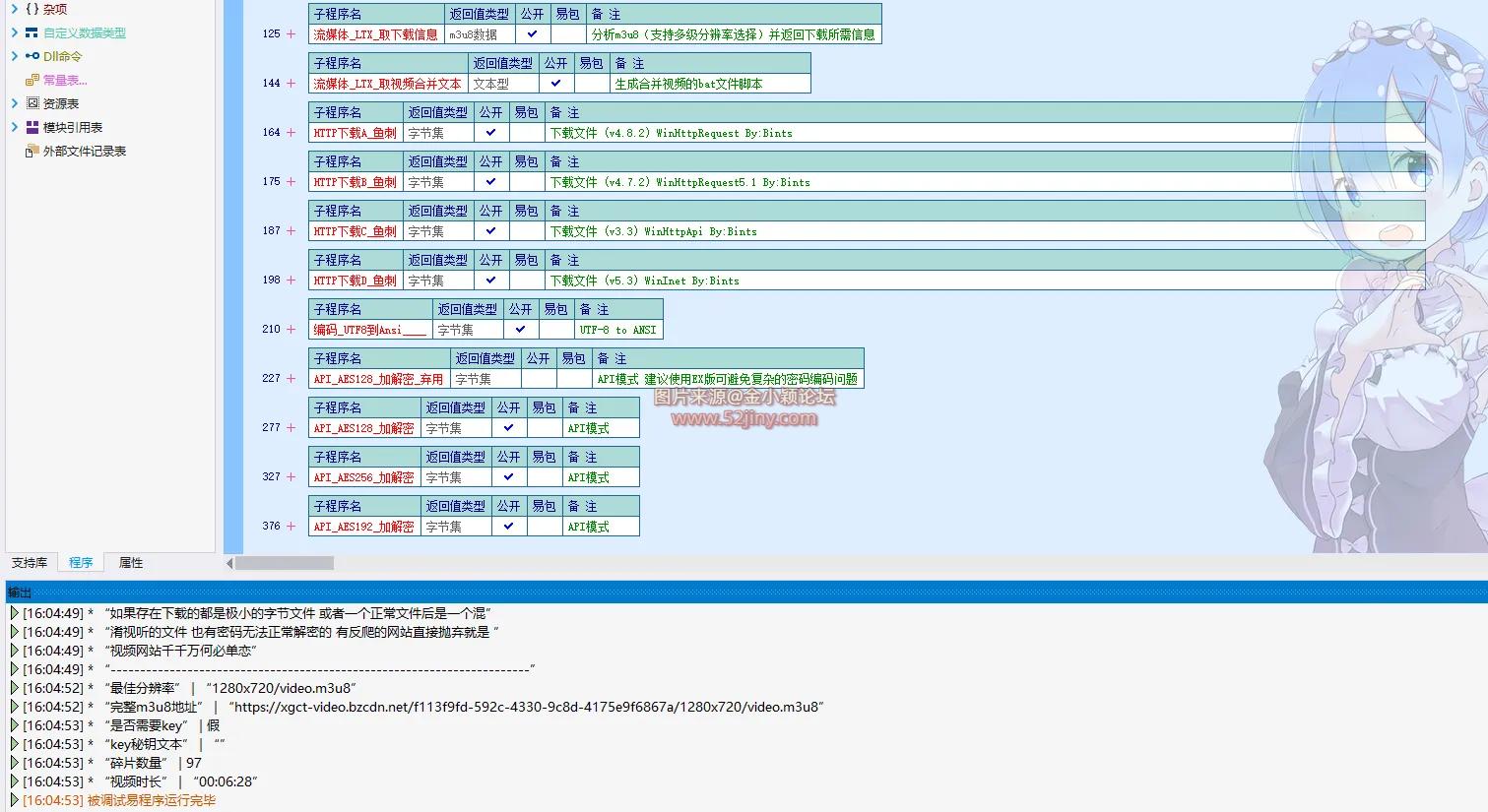
Task: Open the 属性 tab
Action: pyautogui.click(x=131, y=563)
